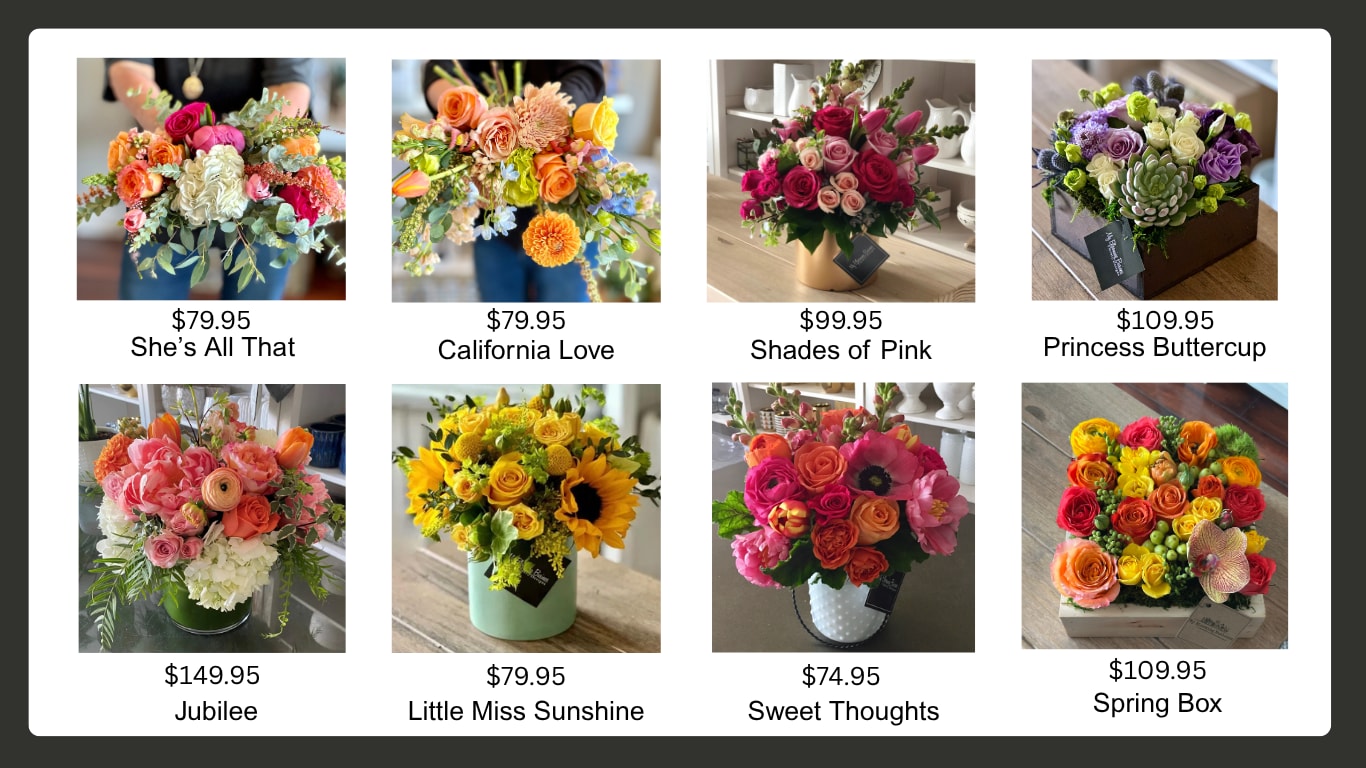Click the She's All That product name
The height and width of the screenshot is (768, 1366).
pyautogui.click(x=213, y=347)
